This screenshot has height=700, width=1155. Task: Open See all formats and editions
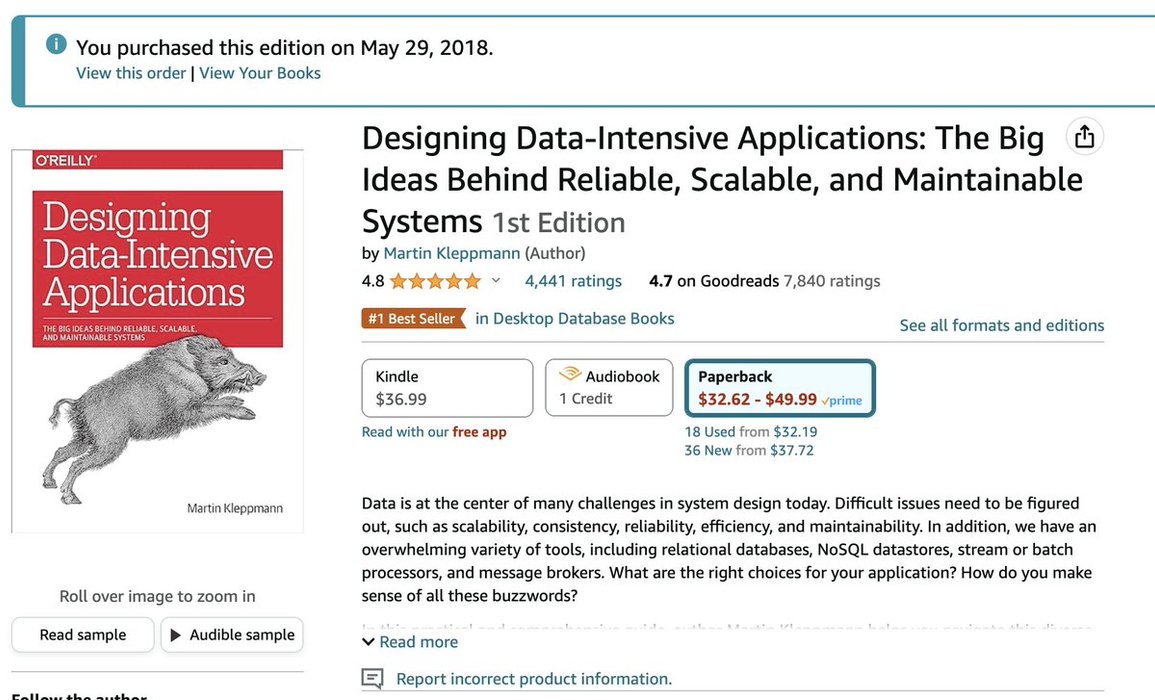[x=1002, y=325]
